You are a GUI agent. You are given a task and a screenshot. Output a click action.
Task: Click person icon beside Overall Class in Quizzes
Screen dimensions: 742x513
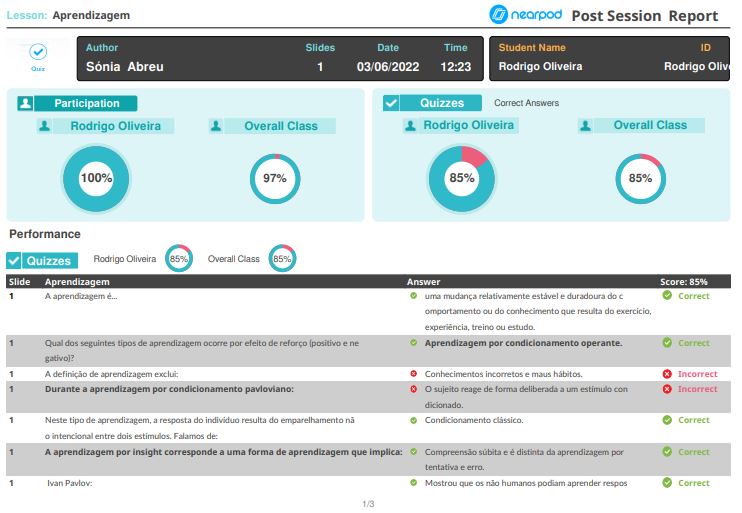pos(586,125)
